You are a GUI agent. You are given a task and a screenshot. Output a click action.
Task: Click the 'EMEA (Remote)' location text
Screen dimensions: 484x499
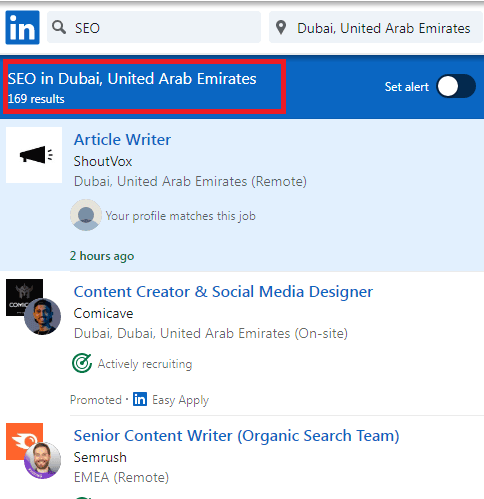click(121, 477)
